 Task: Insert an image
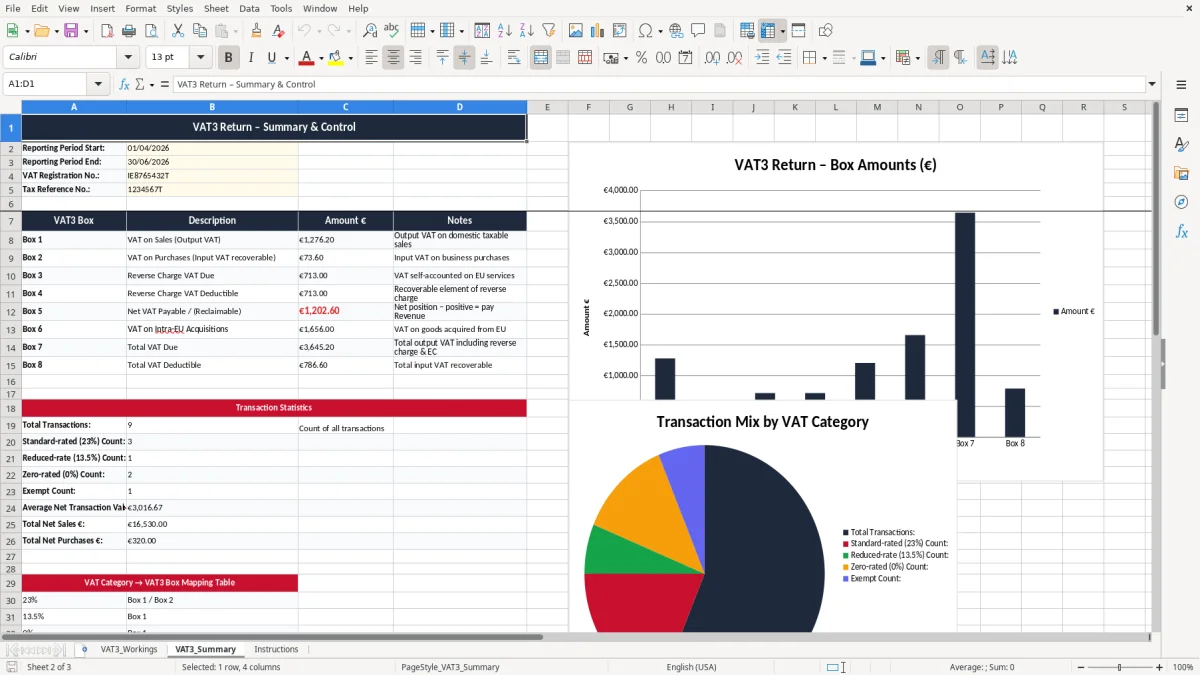[x=576, y=31]
